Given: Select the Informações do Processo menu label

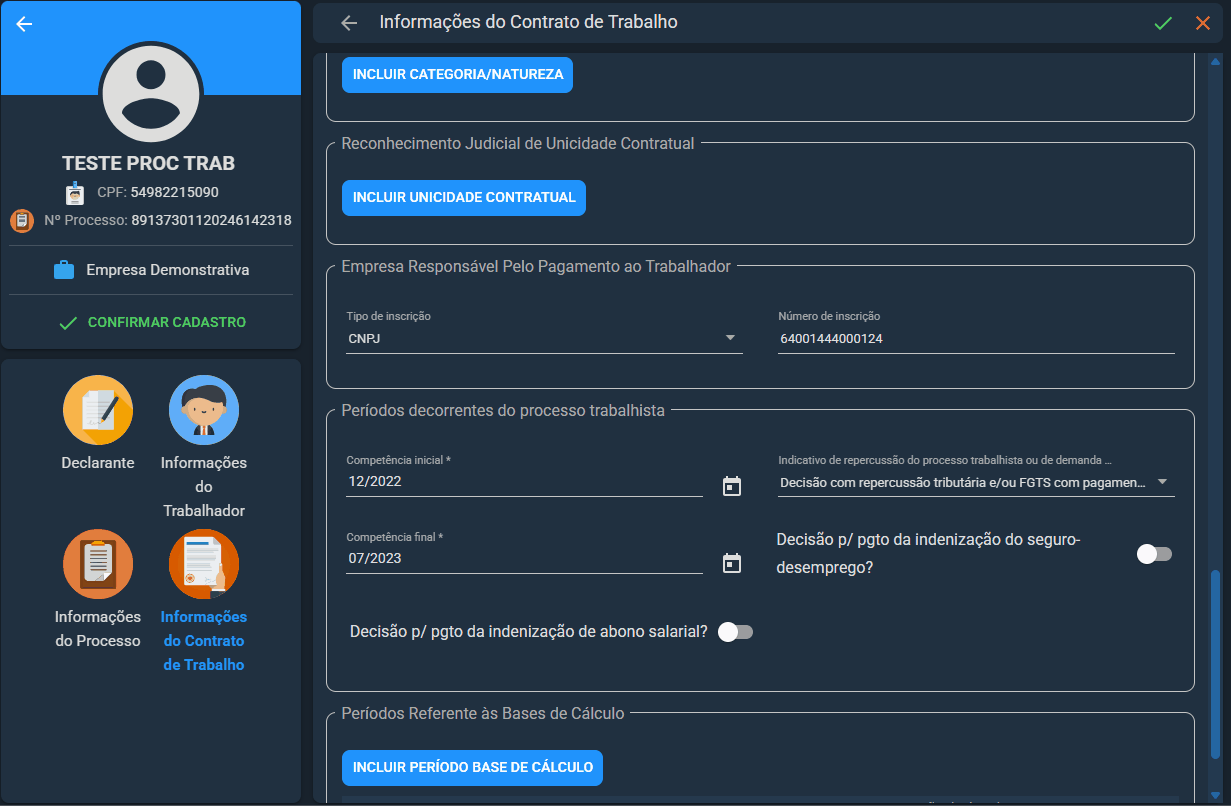Looking at the screenshot, I should (x=98, y=629).
